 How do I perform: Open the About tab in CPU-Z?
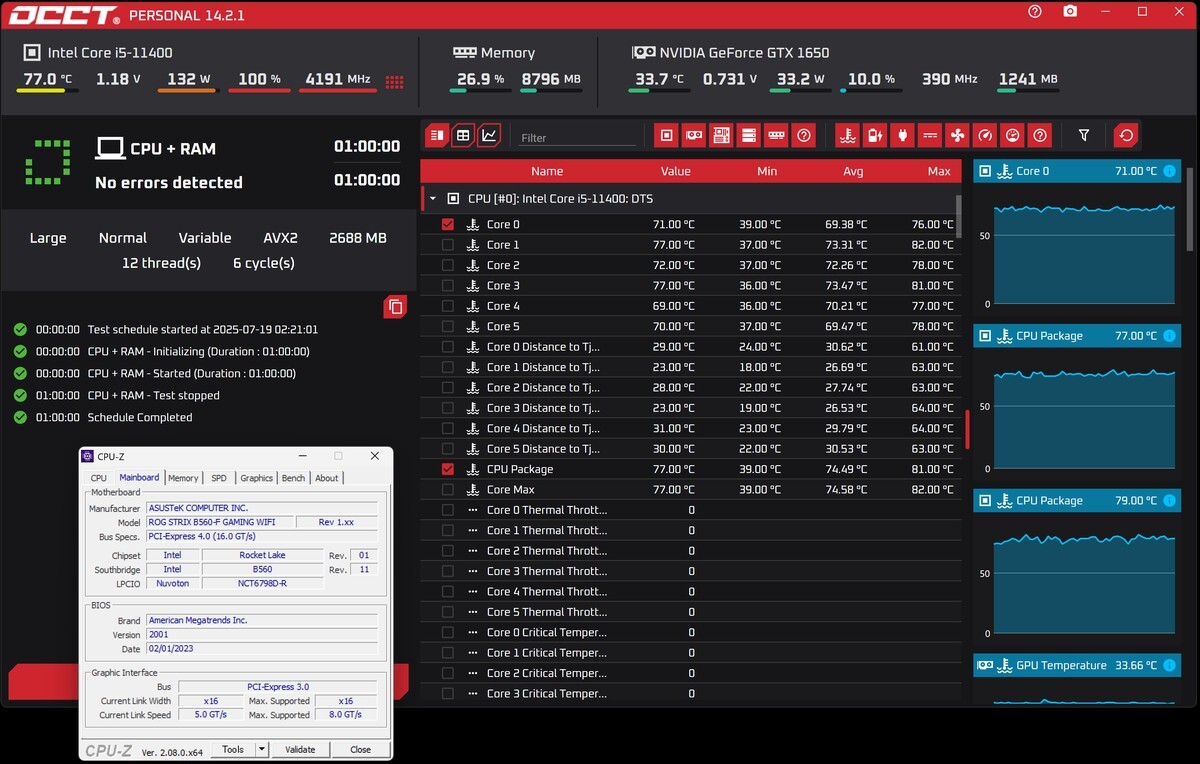click(327, 478)
